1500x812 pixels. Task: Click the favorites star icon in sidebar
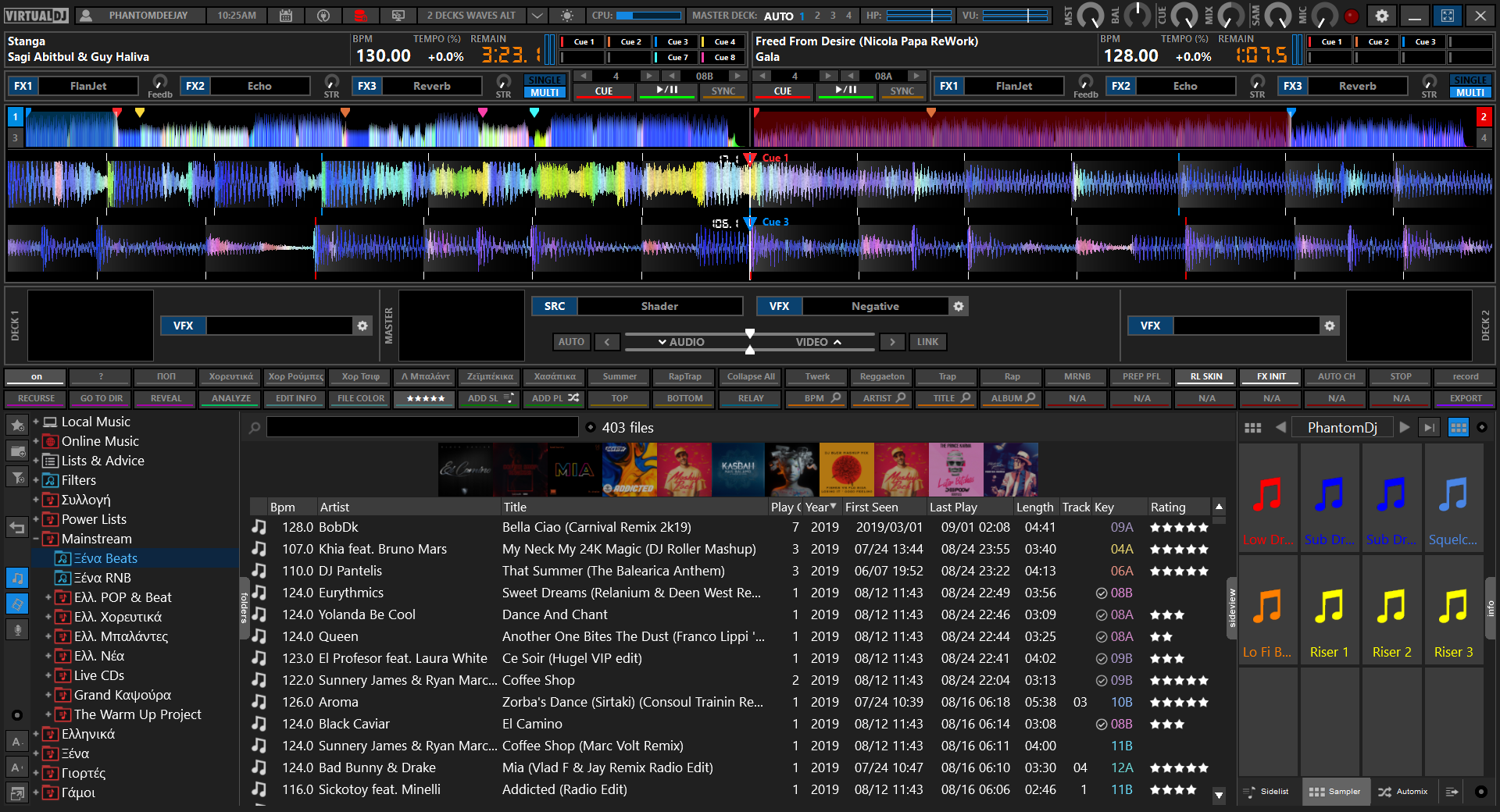(x=17, y=426)
